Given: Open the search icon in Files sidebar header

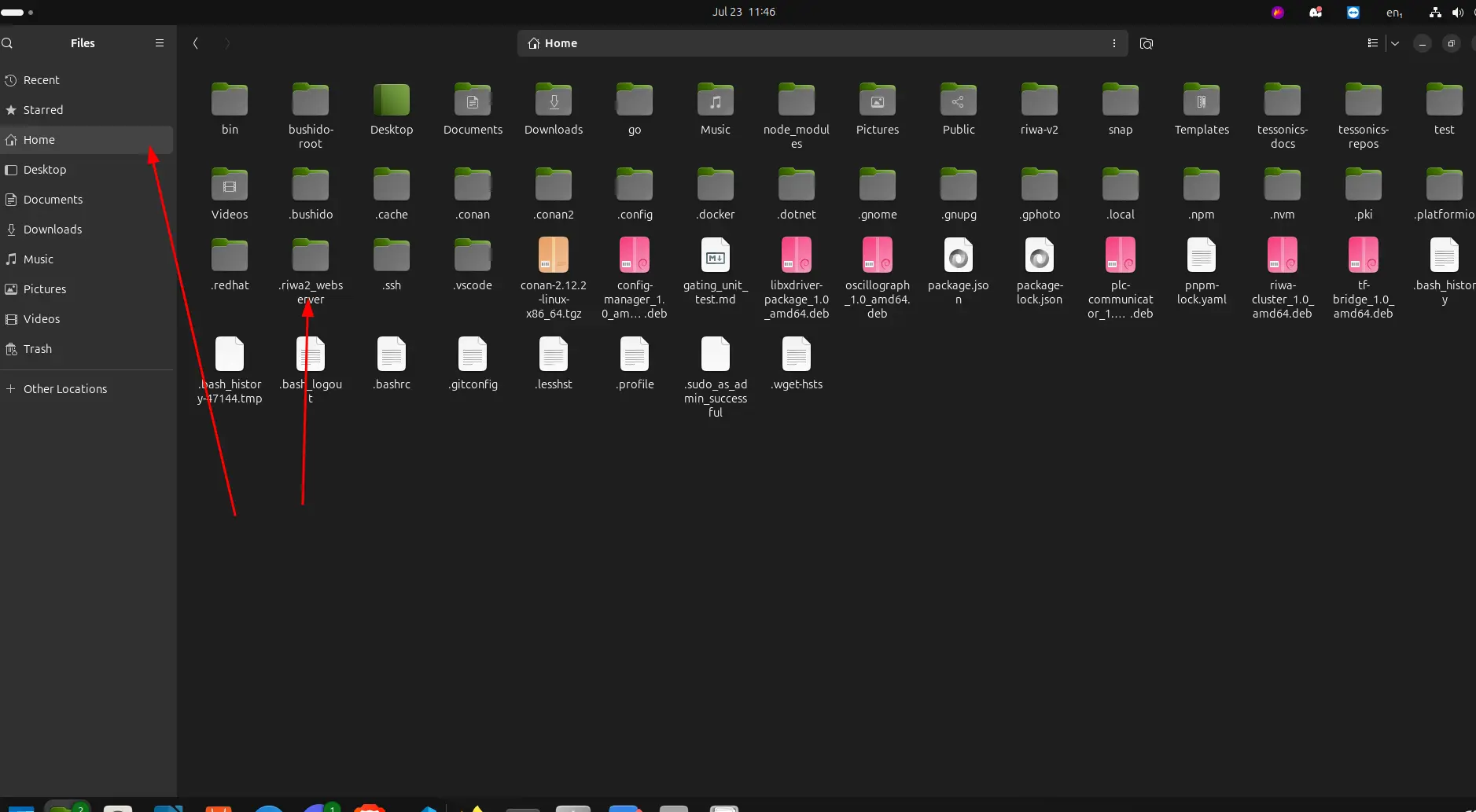Looking at the screenshot, I should coord(7,43).
